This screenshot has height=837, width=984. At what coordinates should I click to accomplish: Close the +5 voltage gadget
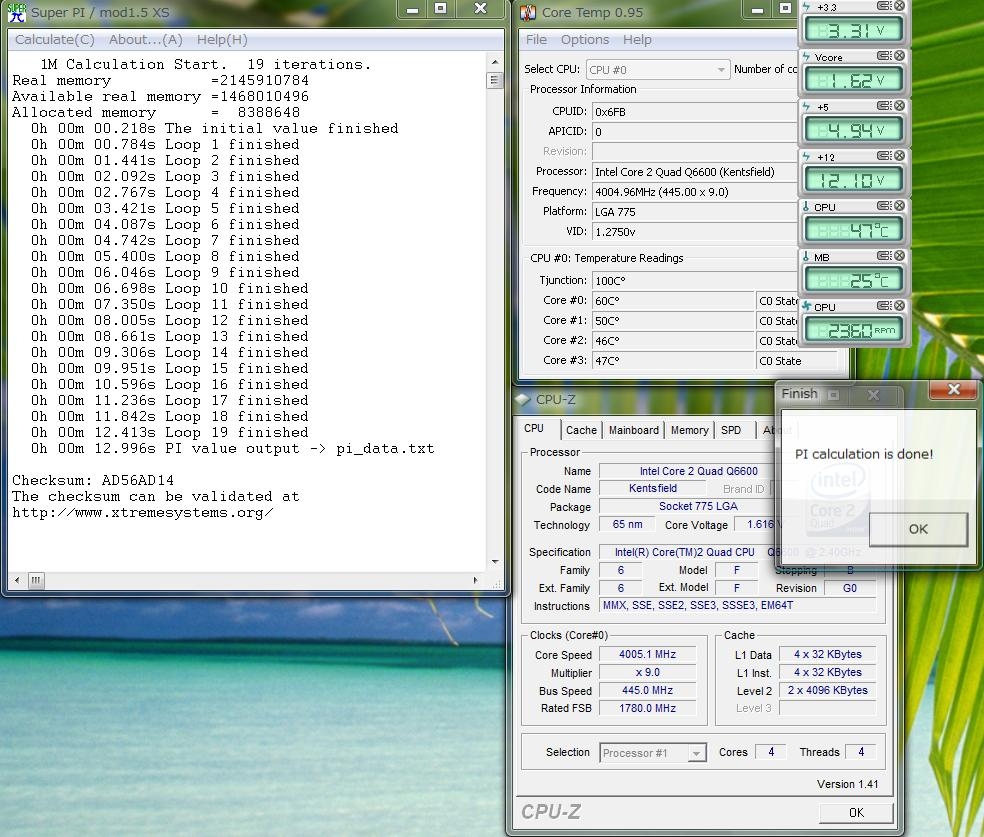[899, 105]
